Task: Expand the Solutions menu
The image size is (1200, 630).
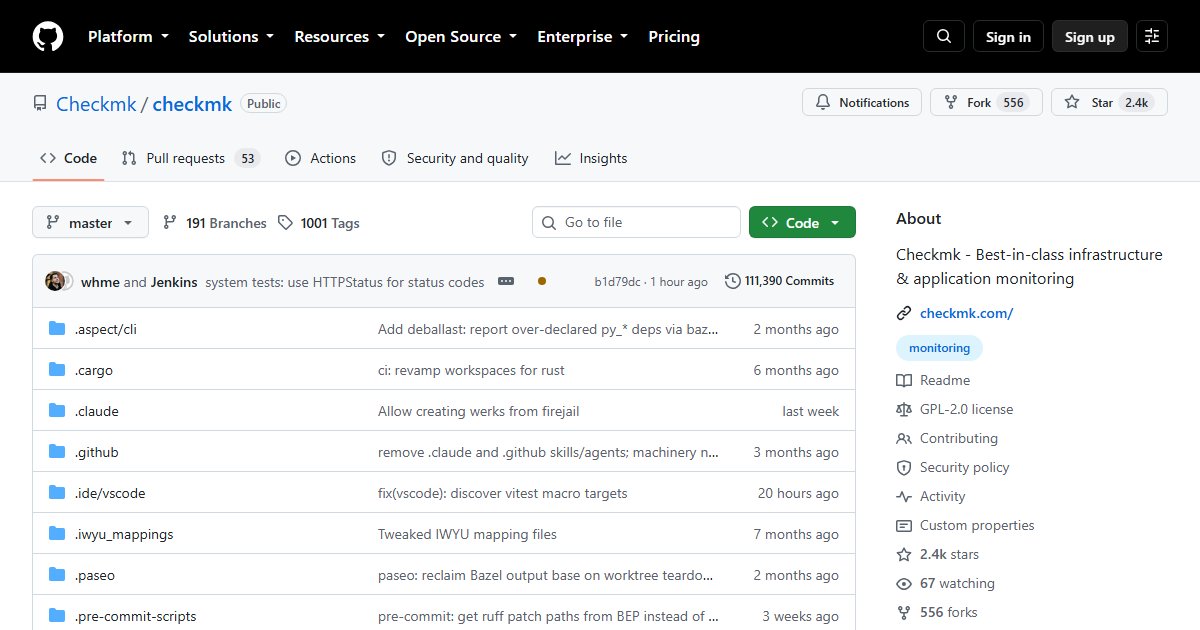Action: (231, 36)
